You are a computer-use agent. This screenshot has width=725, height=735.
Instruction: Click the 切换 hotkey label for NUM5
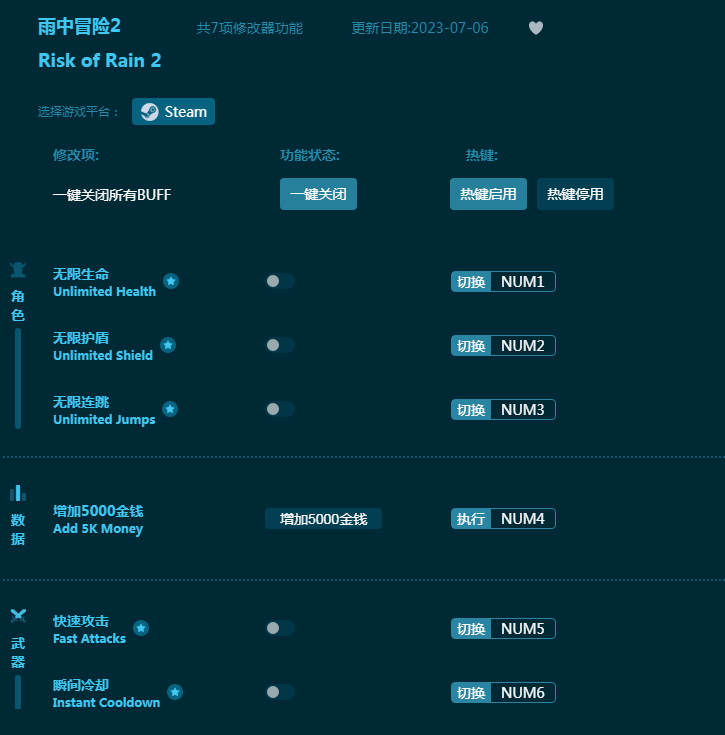tap(471, 629)
